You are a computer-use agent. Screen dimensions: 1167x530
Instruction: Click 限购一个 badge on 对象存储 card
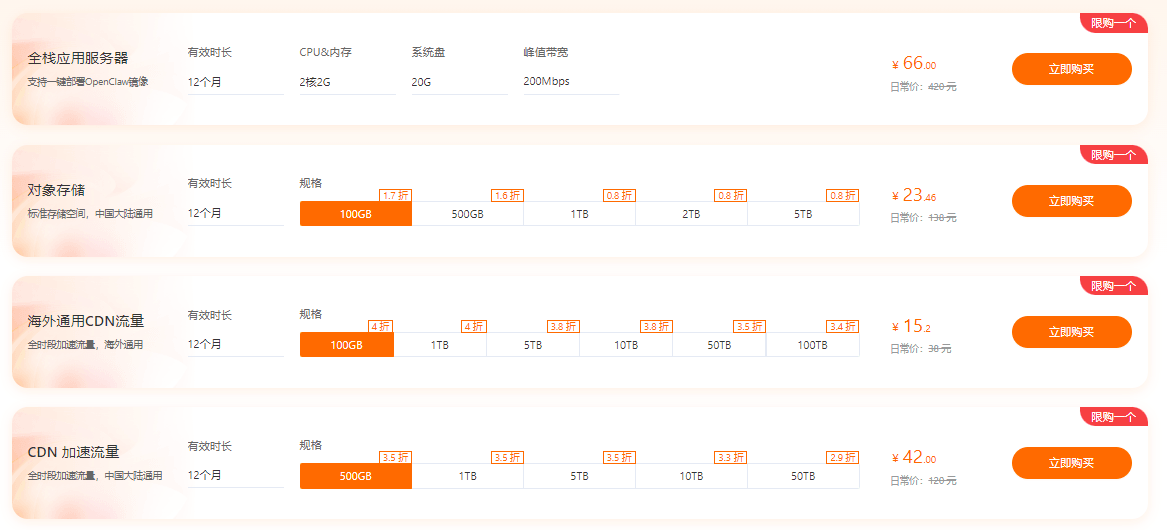[1113, 155]
